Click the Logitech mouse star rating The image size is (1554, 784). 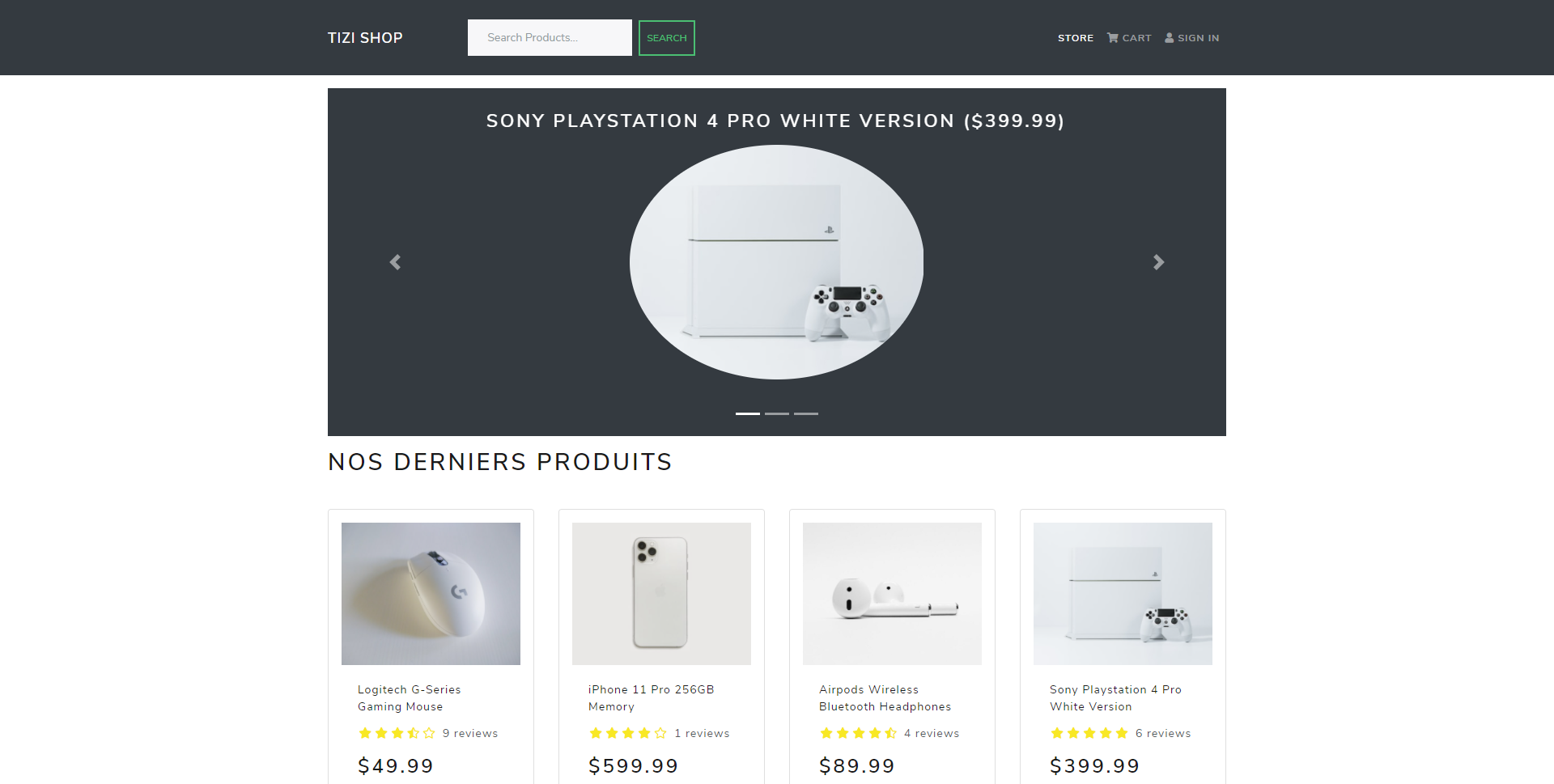[397, 733]
